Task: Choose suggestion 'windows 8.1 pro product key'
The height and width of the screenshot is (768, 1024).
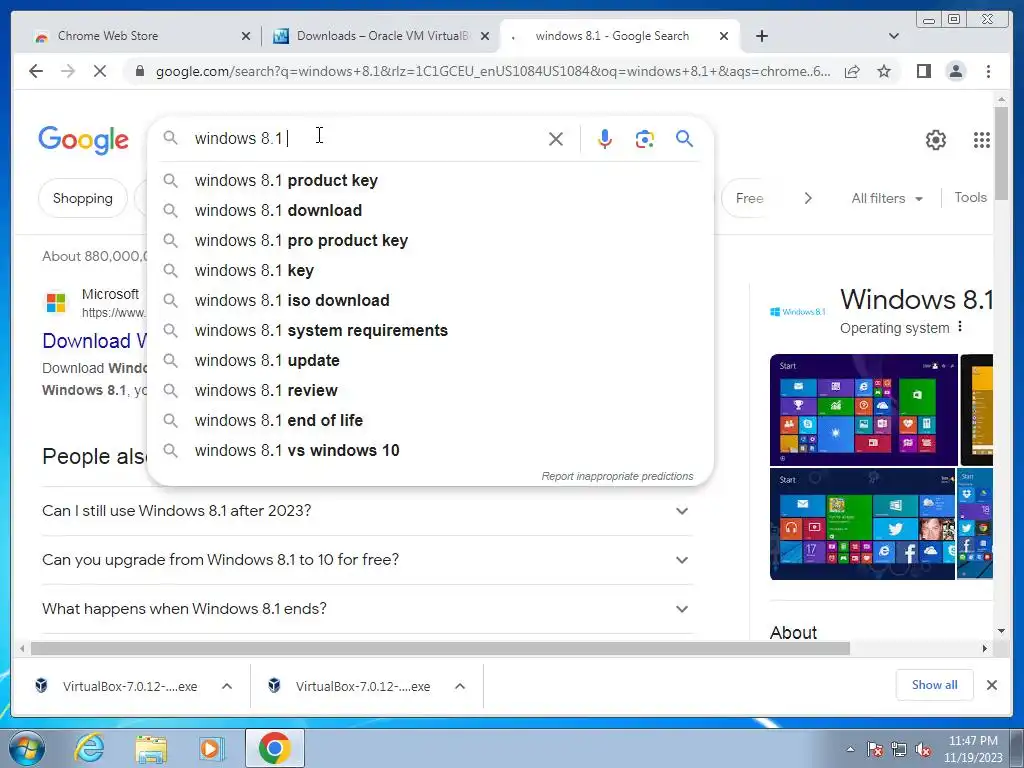Action: (431, 240)
